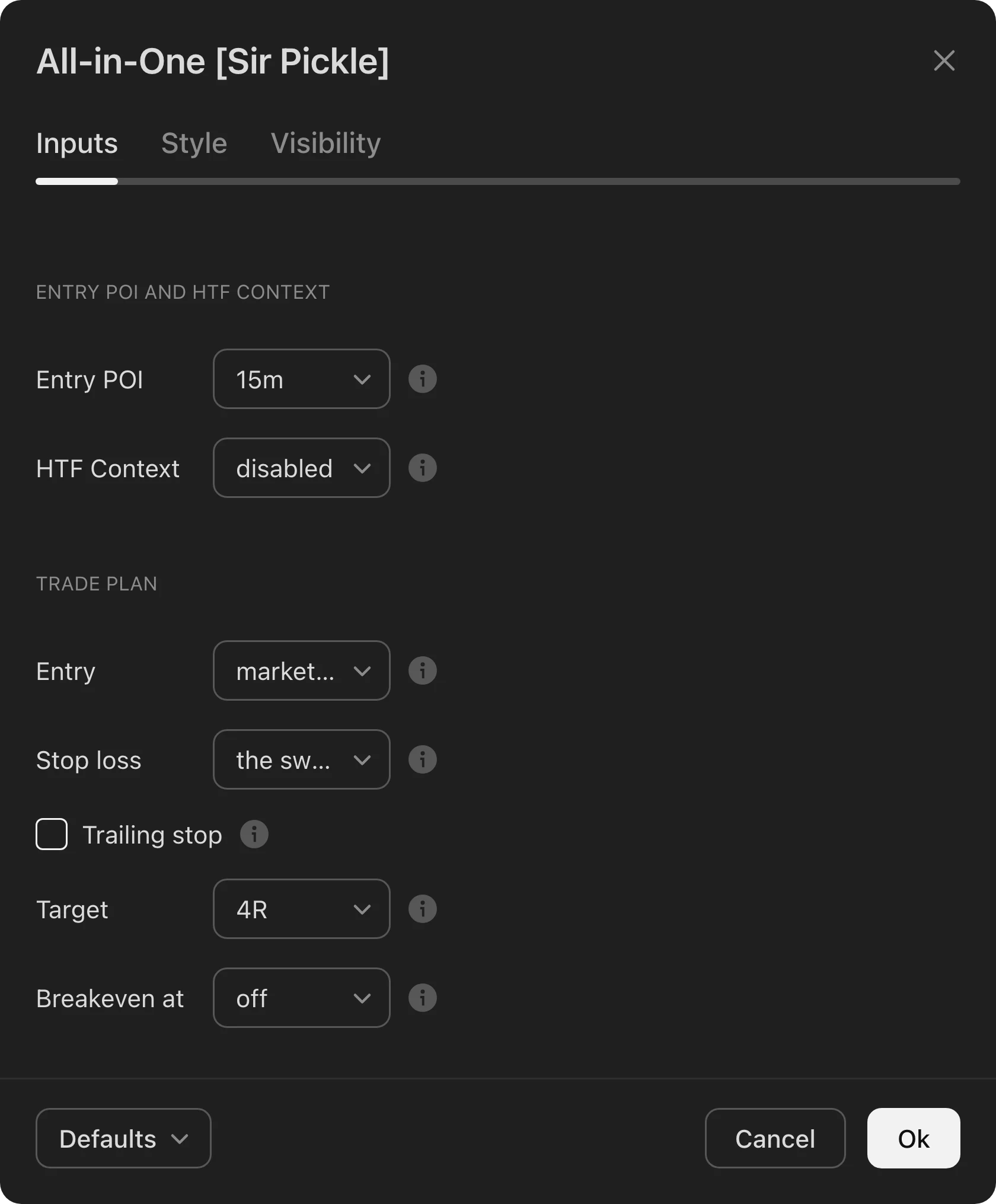Open the info icon for Target

(x=422, y=909)
